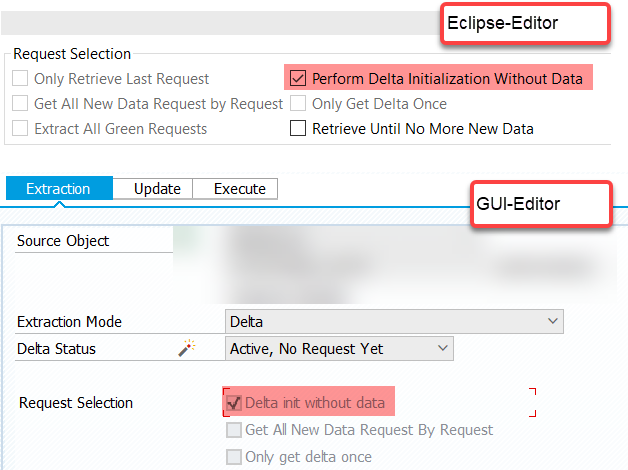Click the Delta Status magic wand icon
The width and height of the screenshot is (628, 470).
click(187, 348)
